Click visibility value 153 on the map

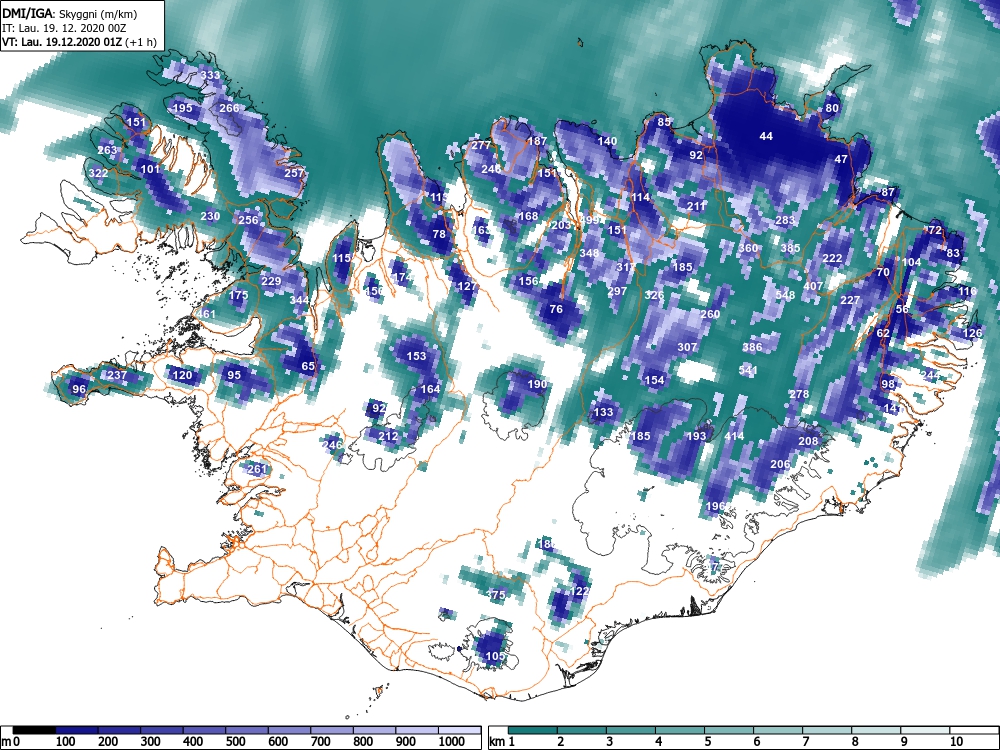tap(416, 355)
